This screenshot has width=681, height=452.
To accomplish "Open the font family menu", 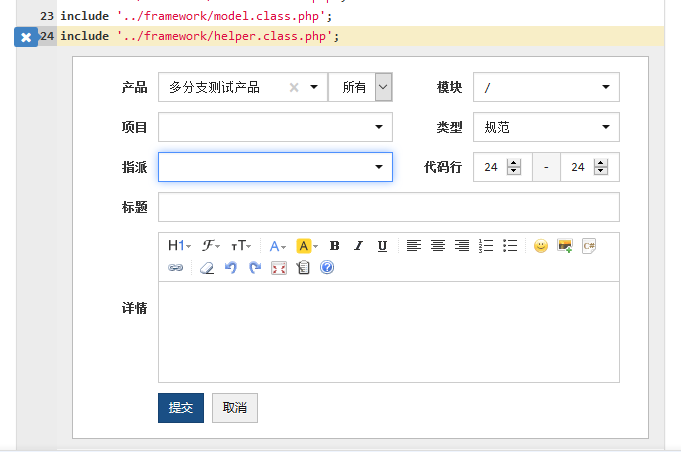I will coord(211,246).
